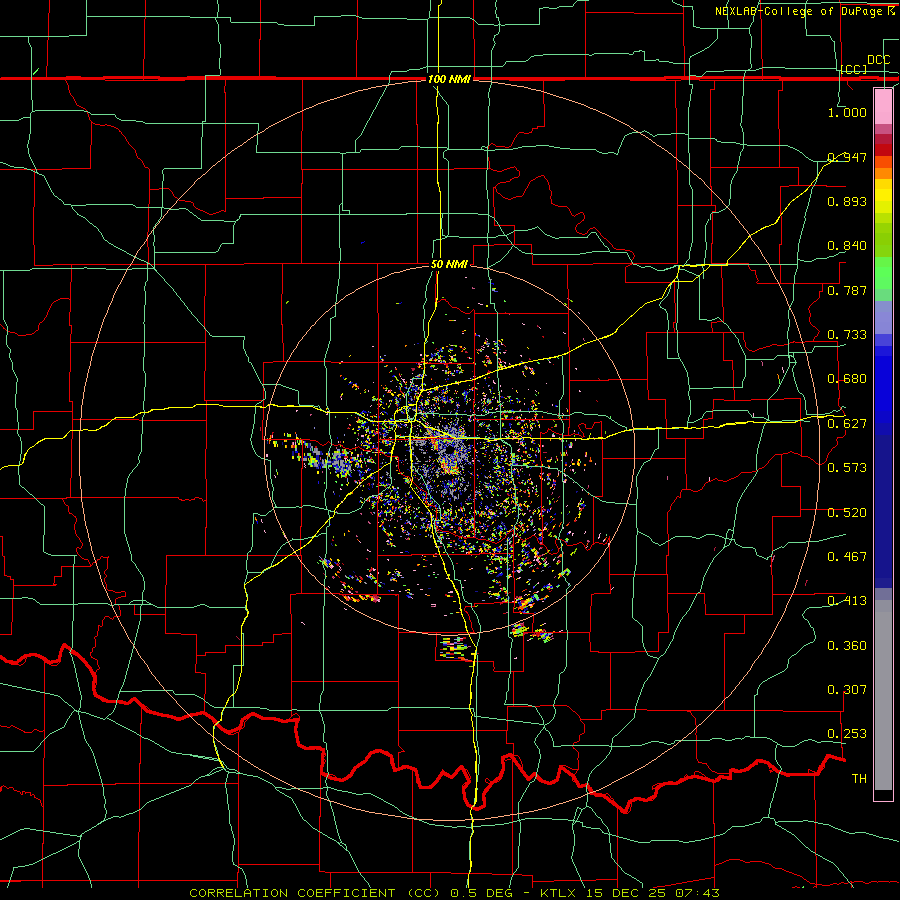
Task: Click the 0.680 scale value
Action: (847, 379)
